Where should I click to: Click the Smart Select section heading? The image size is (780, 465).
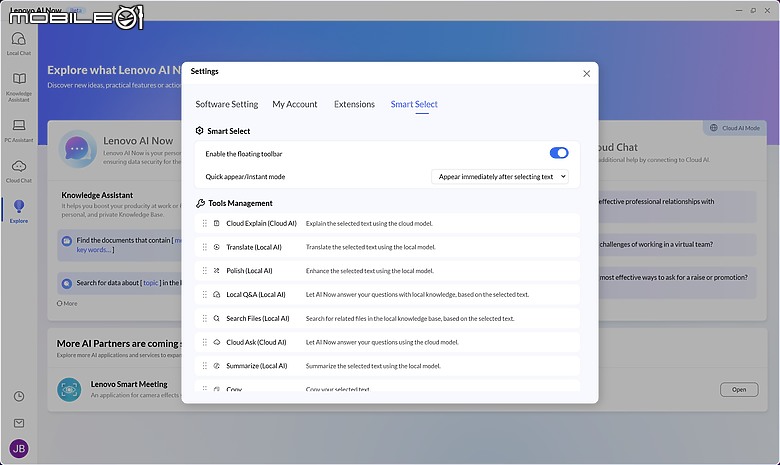pos(229,131)
